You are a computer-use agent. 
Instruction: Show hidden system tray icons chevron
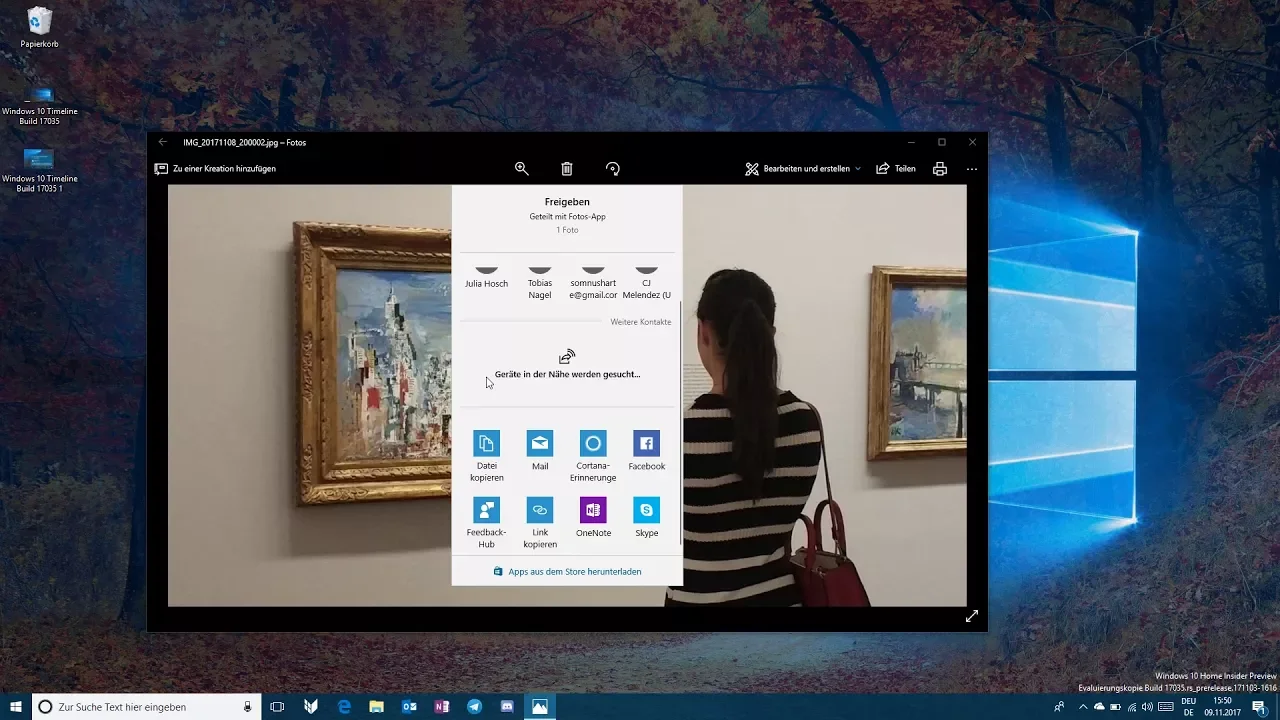[1082, 707]
